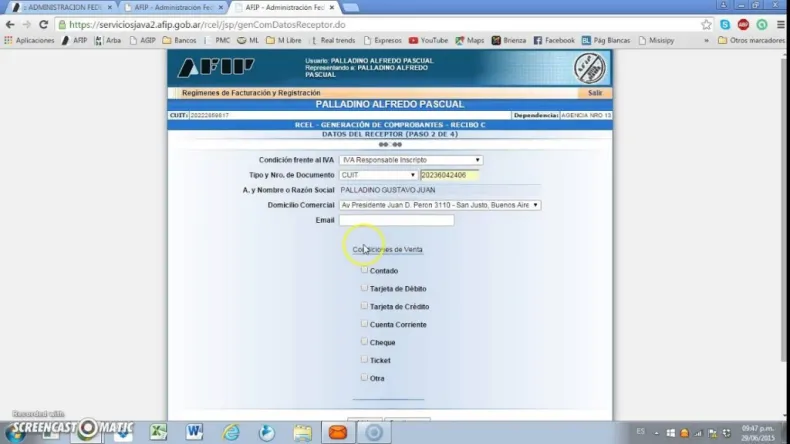The height and width of the screenshot is (444, 790).
Task: Bookmark this page with the star icon
Action: pos(706,24)
